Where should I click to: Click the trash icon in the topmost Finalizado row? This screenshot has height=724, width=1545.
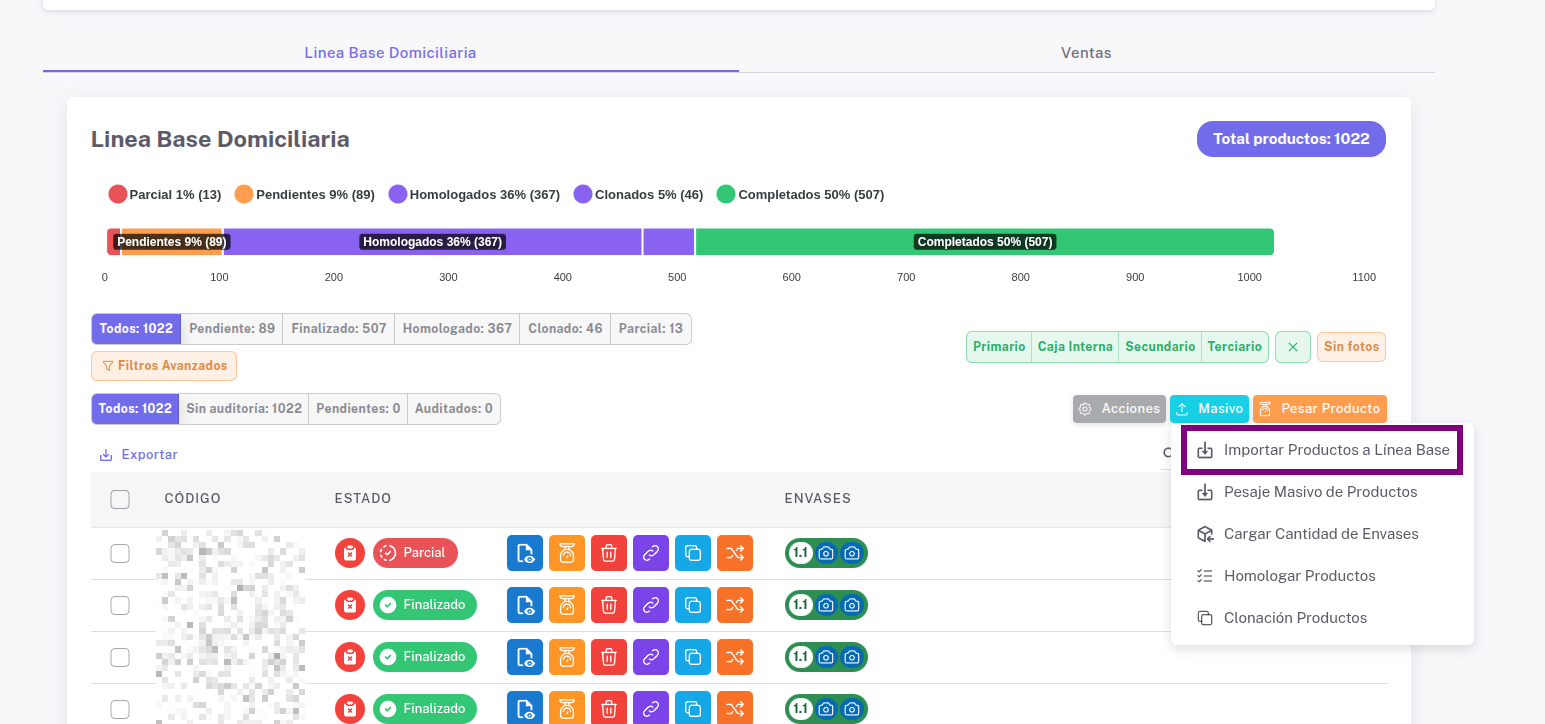609,605
